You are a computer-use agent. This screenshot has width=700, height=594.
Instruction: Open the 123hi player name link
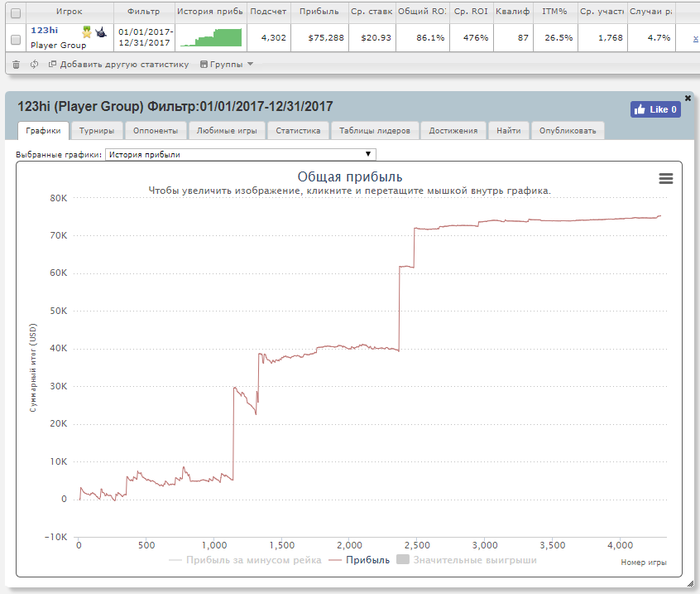tap(44, 30)
